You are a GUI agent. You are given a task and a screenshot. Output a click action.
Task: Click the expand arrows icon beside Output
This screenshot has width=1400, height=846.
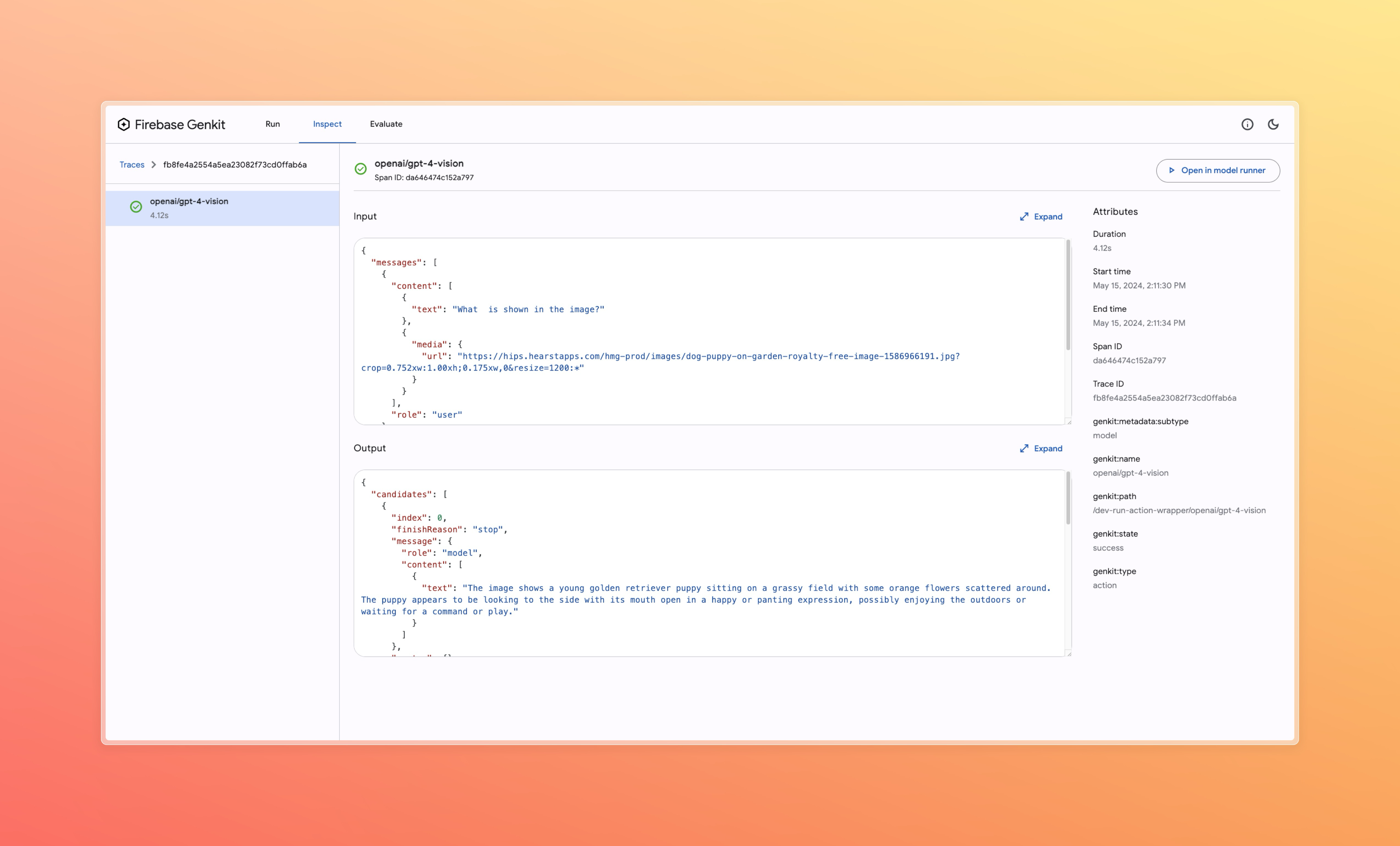1024,448
